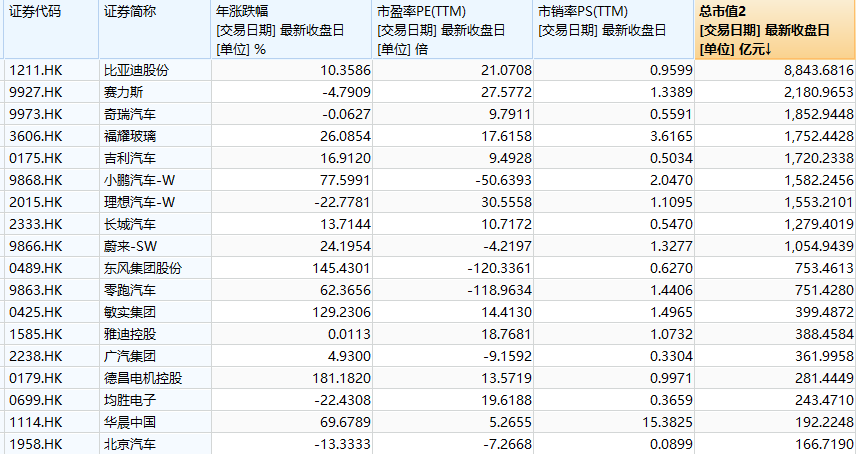Click PE value 5.2655
The image size is (859, 454).
tap(510, 422)
